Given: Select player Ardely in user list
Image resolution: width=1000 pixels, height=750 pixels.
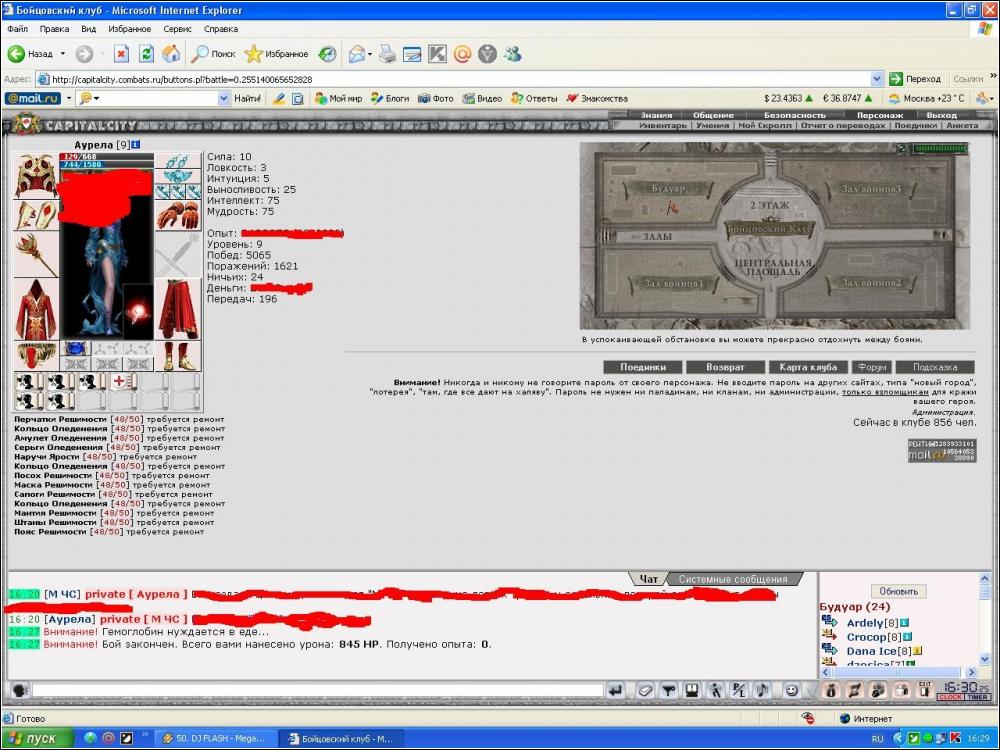Looking at the screenshot, I should click(x=864, y=623).
